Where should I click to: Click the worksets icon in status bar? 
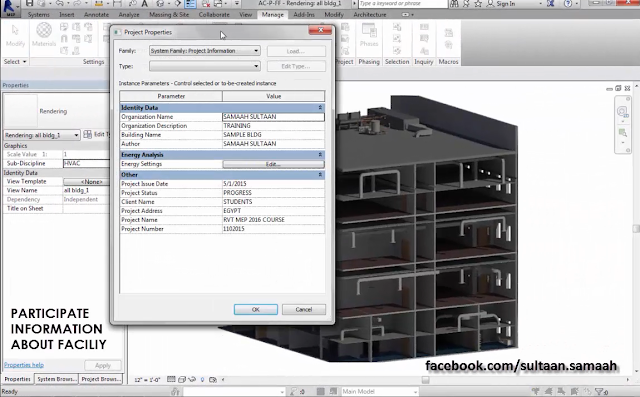click(x=176, y=391)
